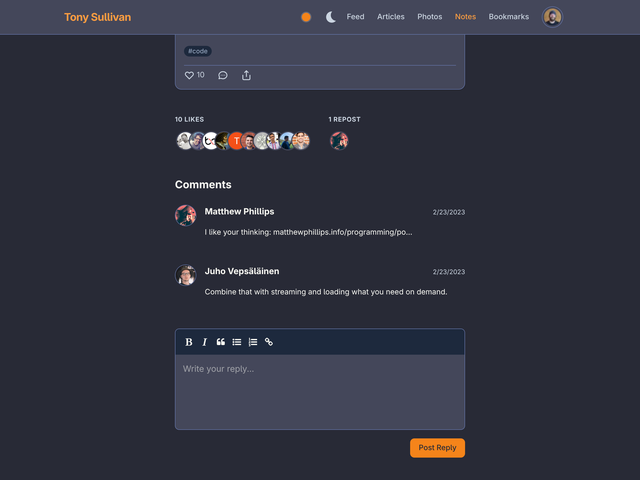Click the Post Reply button

437,448
